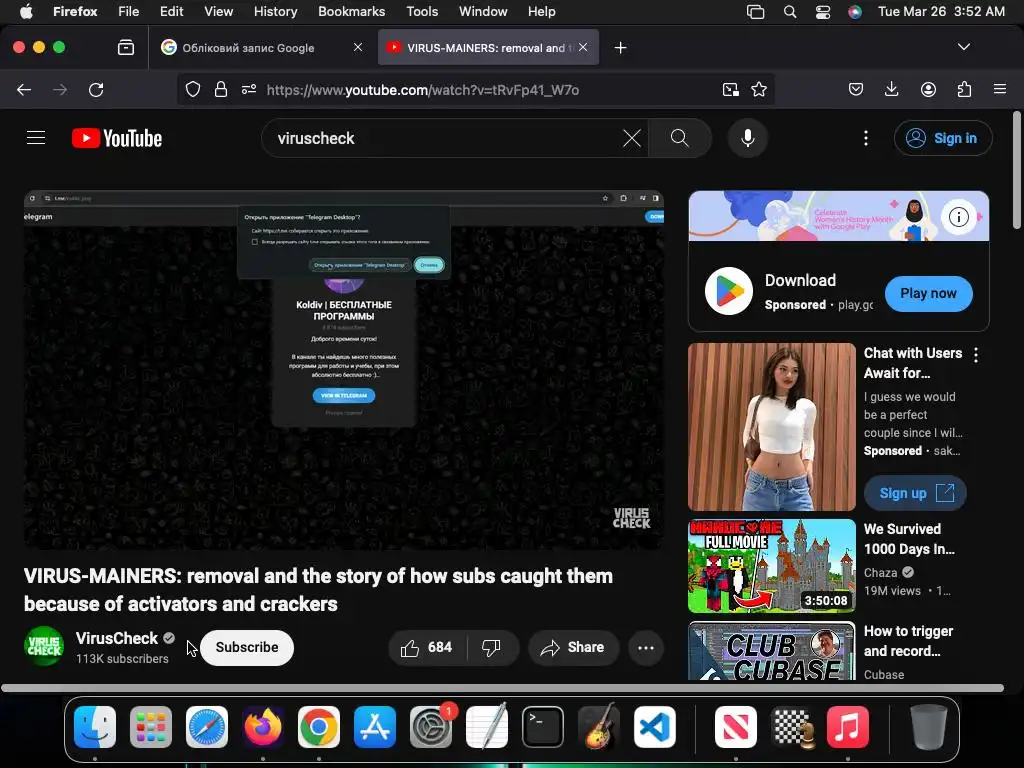This screenshot has width=1024, height=768.
Task: Go to the YouTube home logo
Action: (117, 138)
